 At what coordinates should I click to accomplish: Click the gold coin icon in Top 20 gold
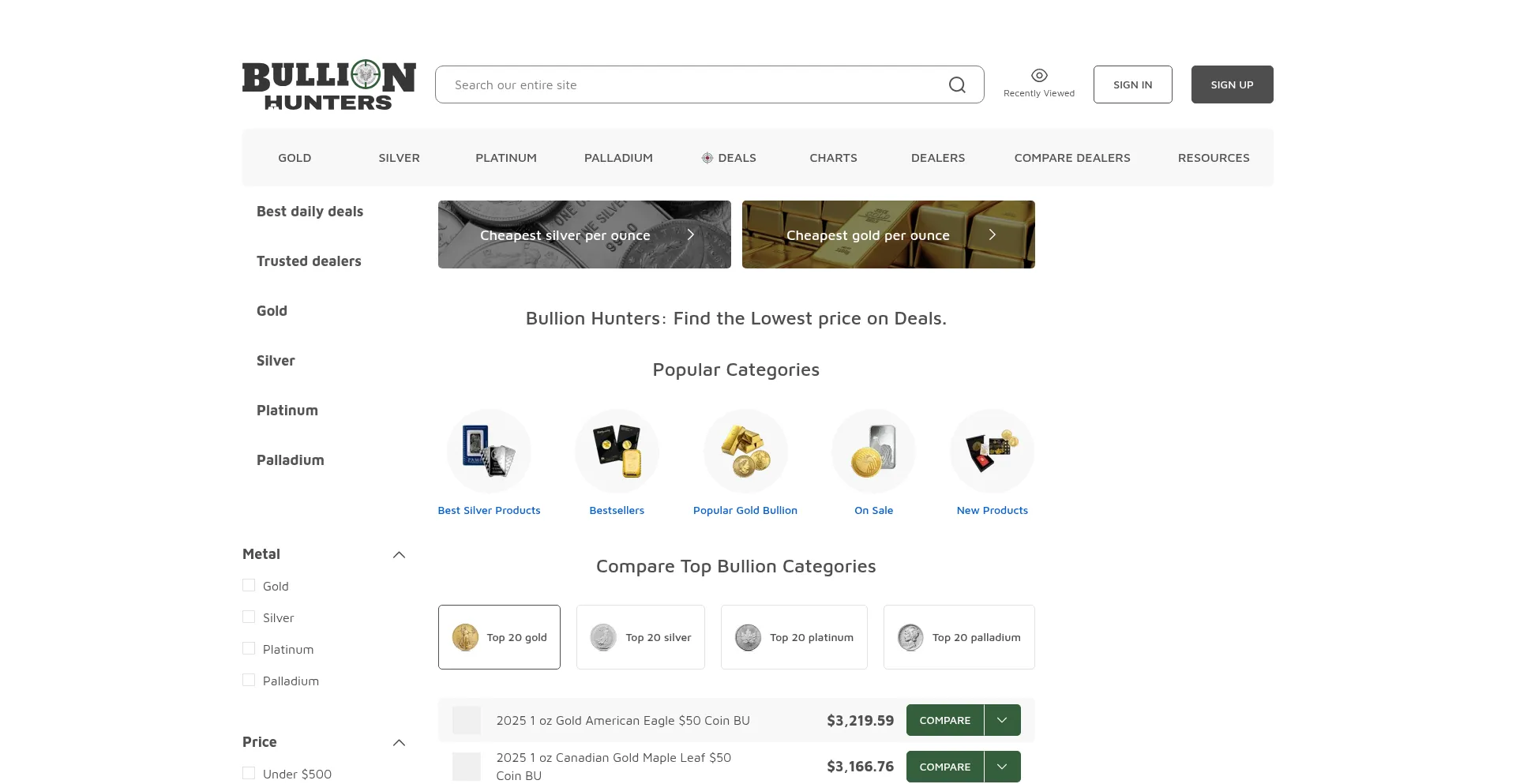click(x=465, y=637)
